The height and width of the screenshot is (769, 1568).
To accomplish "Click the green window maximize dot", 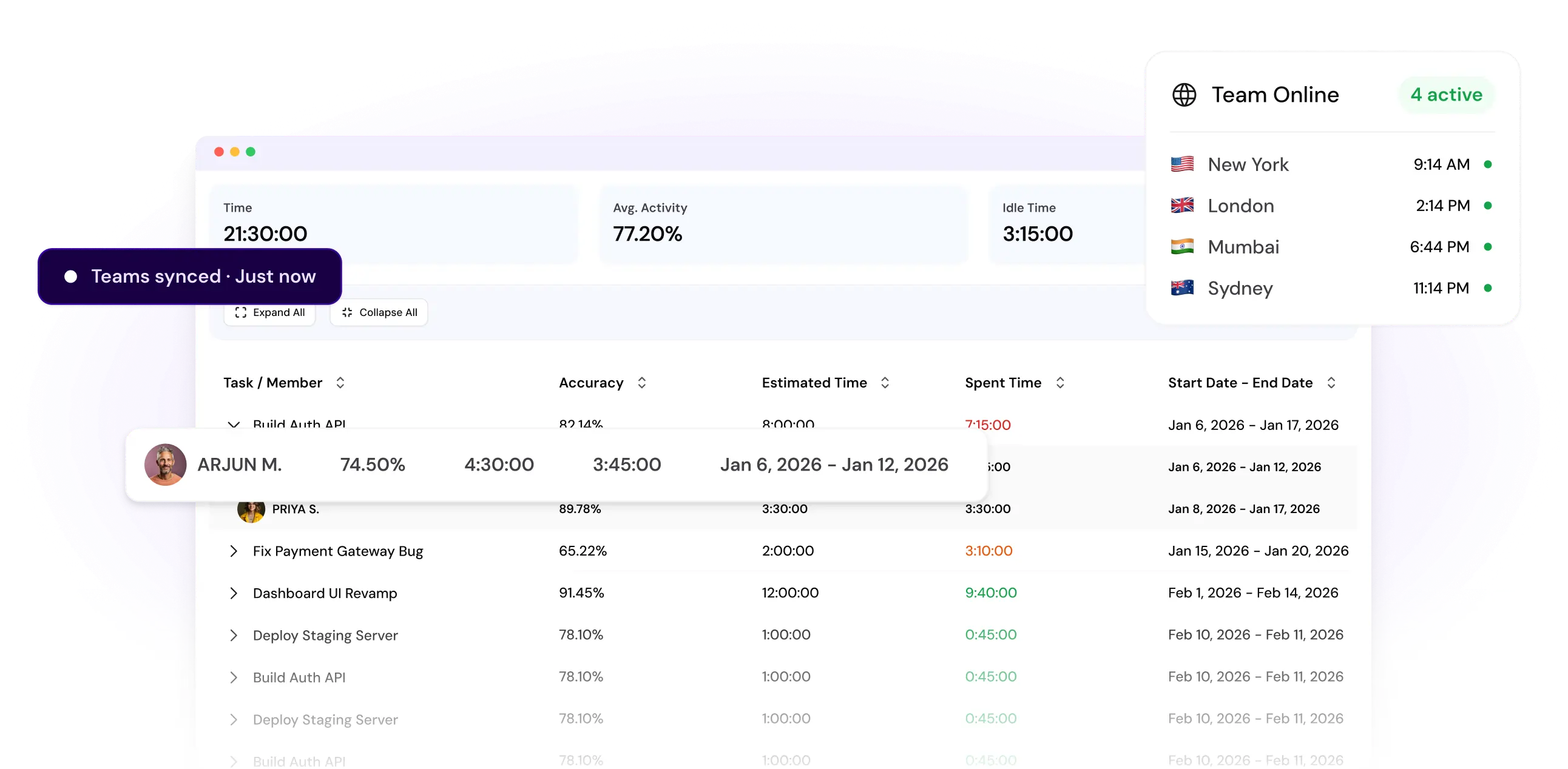I will (x=251, y=152).
